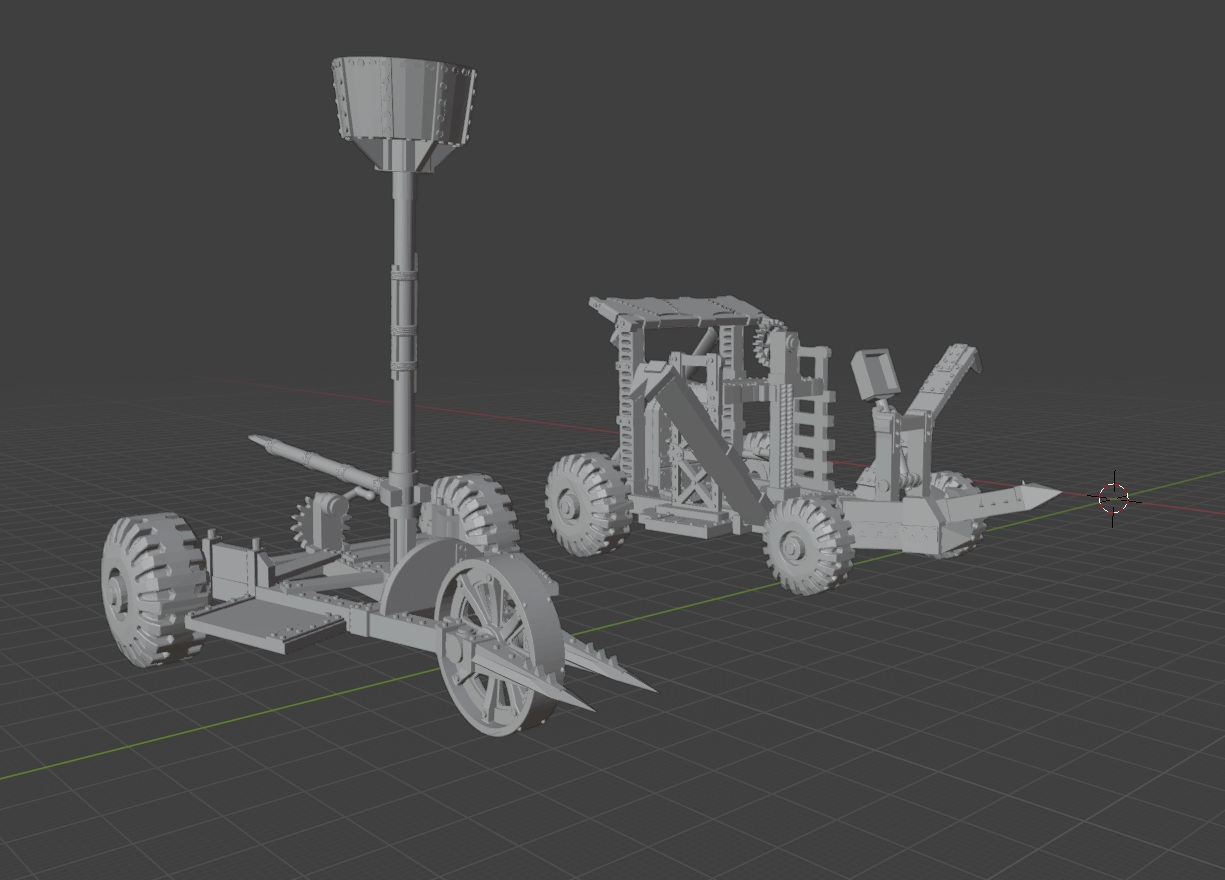Select the small box panel on right vehicle
Viewport: 1225px width, 880px height.
click(874, 374)
